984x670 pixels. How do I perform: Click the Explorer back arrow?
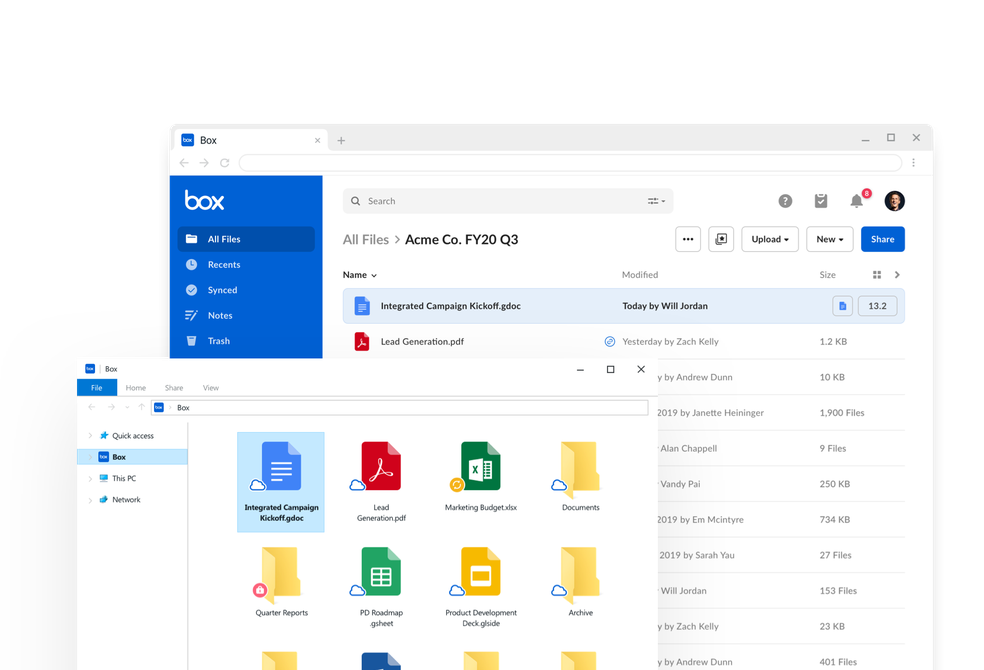(92, 408)
